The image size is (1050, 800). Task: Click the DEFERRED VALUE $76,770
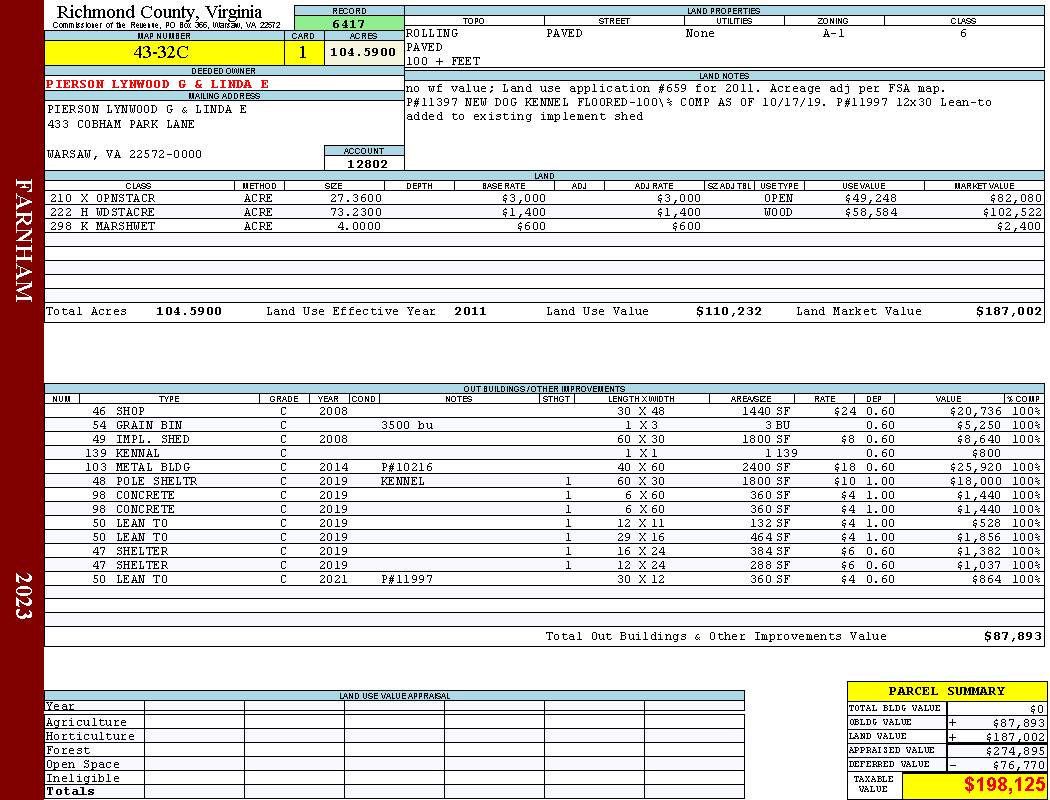(x=1018, y=765)
